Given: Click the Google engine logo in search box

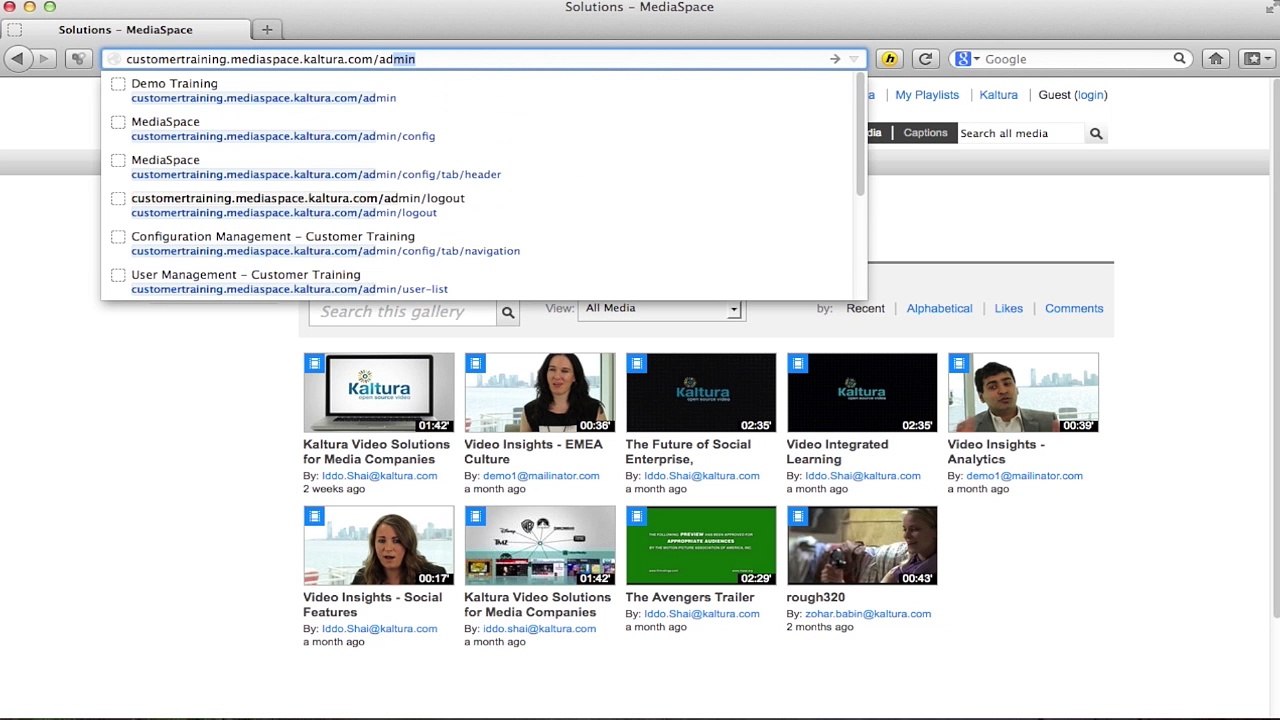Looking at the screenshot, I should 962,59.
